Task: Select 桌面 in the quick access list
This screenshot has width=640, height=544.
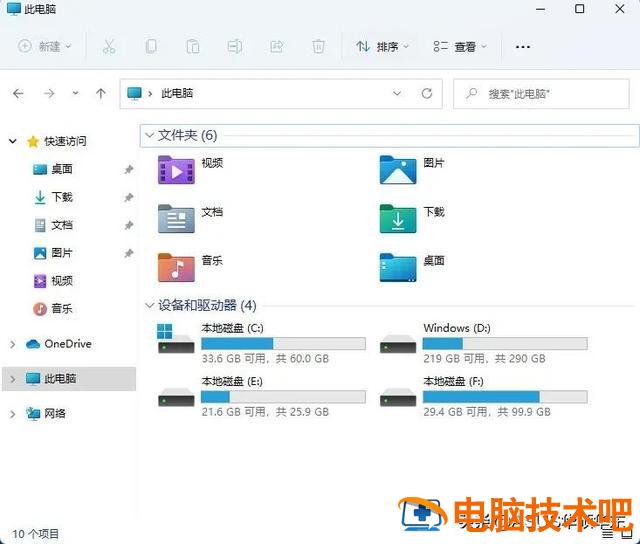Action: (x=62, y=169)
